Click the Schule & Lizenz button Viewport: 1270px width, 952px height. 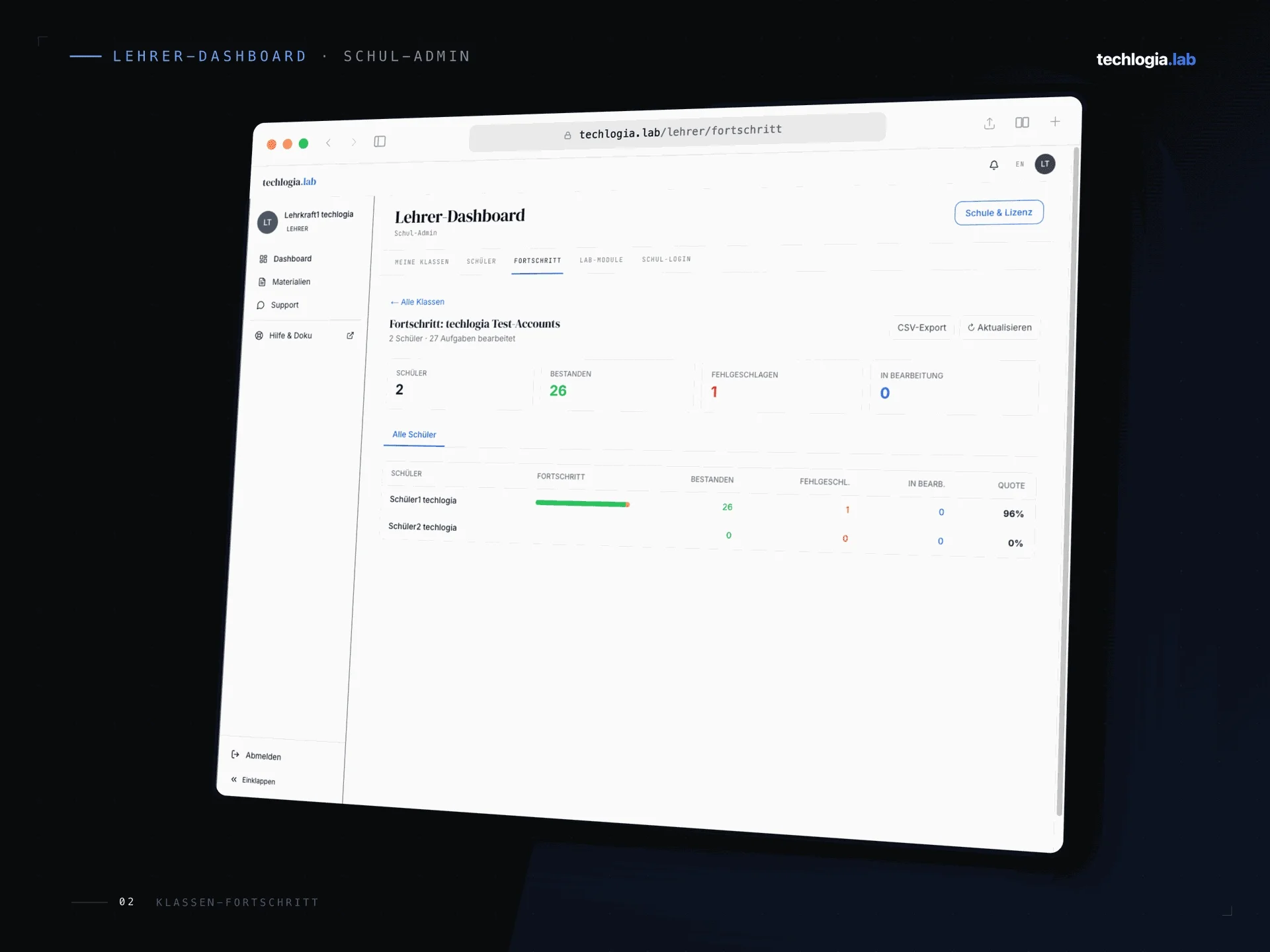pyautogui.click(x=999, y=212)
